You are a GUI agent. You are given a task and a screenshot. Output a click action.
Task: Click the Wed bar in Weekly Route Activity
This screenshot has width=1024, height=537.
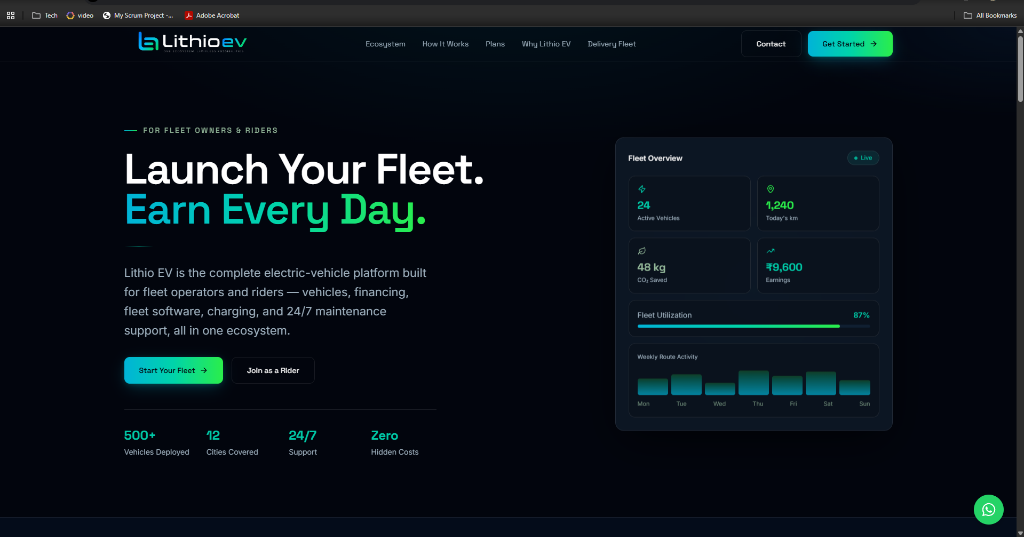pos(720,389)
